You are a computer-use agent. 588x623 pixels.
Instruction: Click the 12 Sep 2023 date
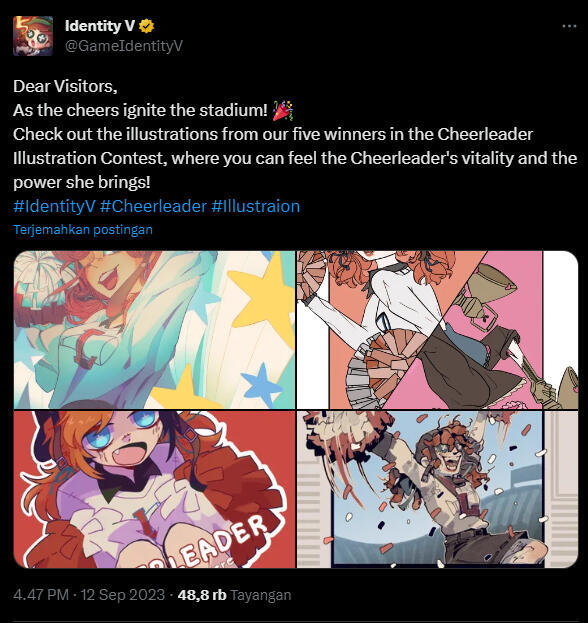pos(122,595)
